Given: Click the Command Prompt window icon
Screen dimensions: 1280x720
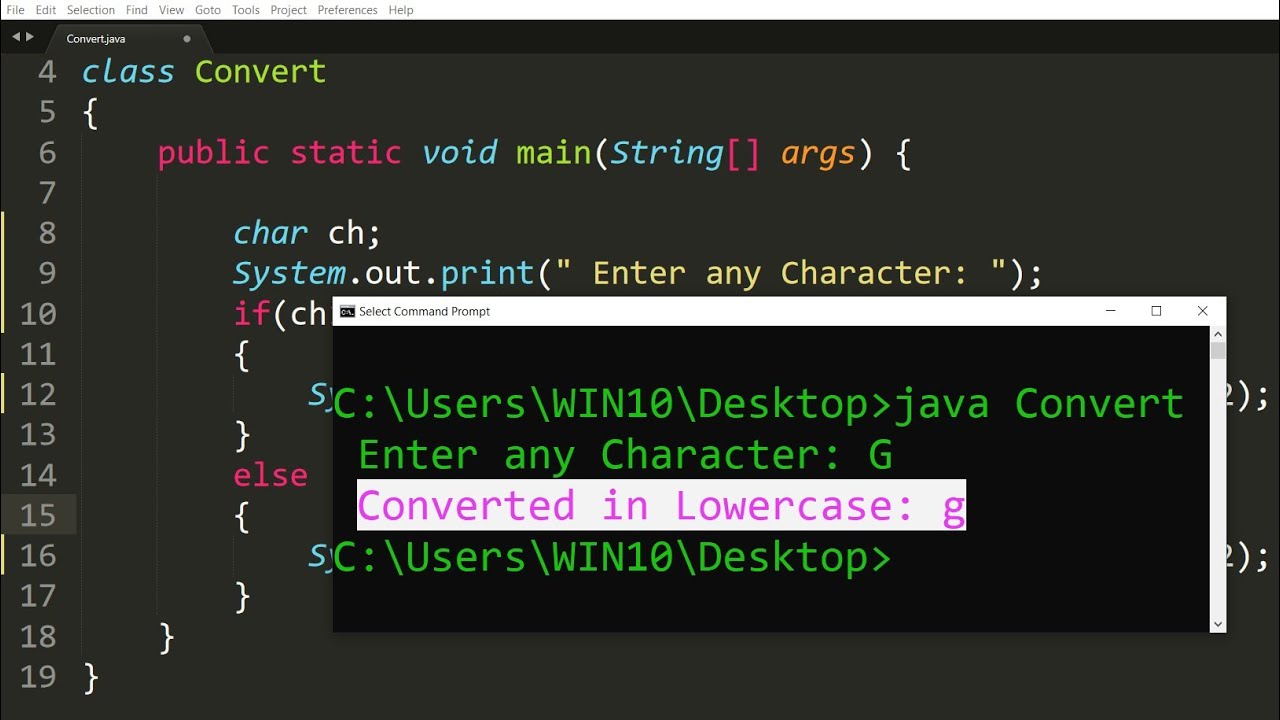Looking at the screenshot, I should pos(347,311).
